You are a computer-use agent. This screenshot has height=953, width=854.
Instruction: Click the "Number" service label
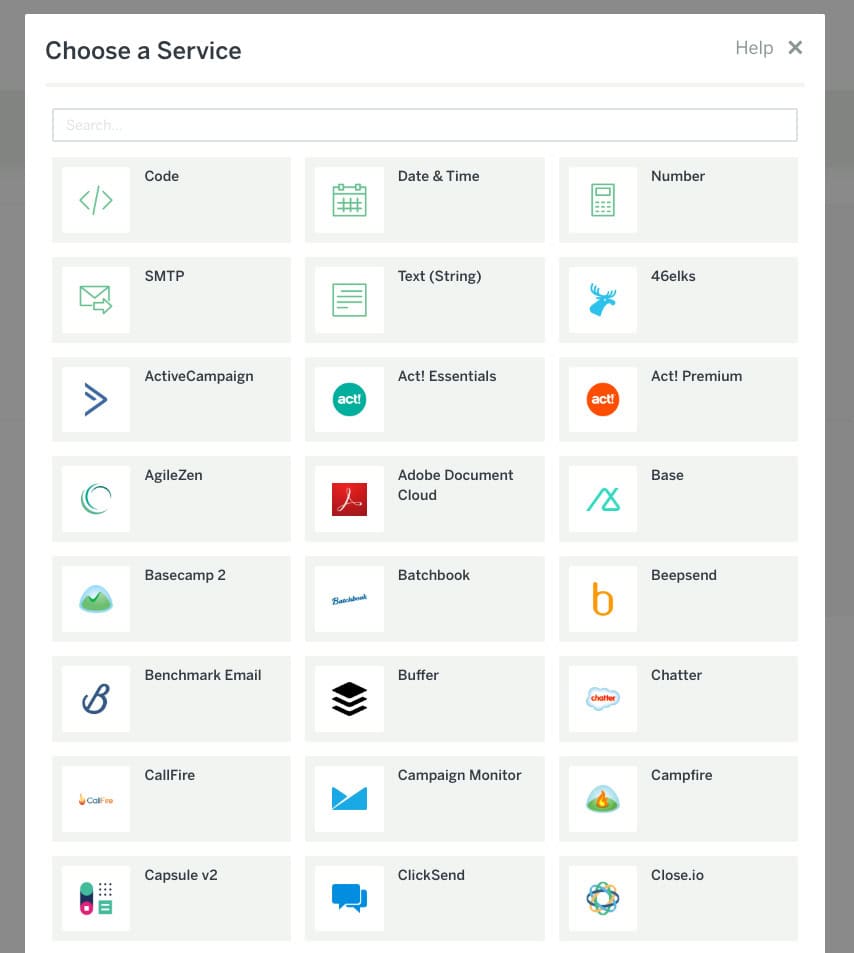click(678, 176)
